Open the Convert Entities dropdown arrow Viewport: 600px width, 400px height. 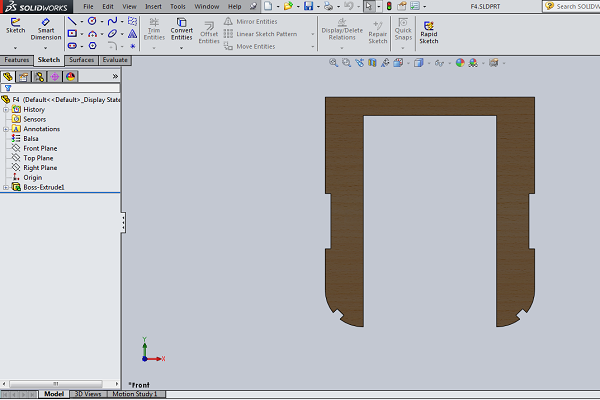click(181, 48)
